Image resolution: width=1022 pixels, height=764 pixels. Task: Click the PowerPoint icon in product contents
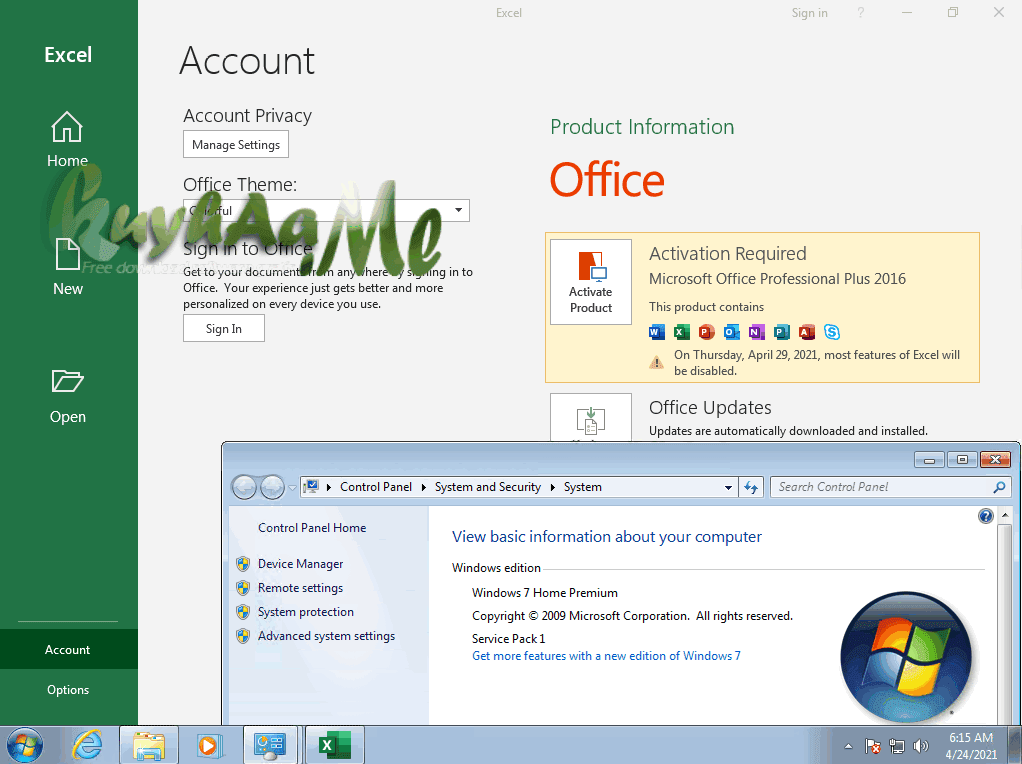click(707, 332)
